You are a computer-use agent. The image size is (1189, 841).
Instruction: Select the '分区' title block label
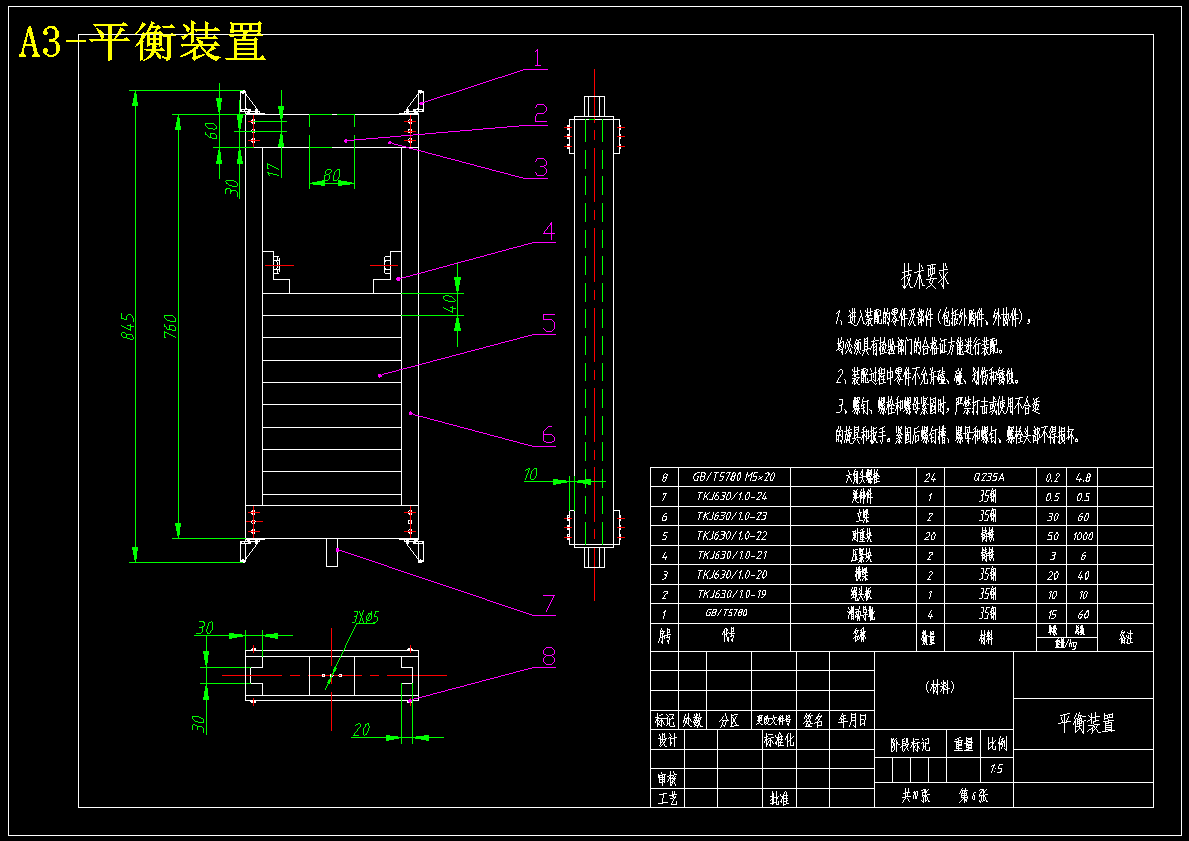(729, 720)
